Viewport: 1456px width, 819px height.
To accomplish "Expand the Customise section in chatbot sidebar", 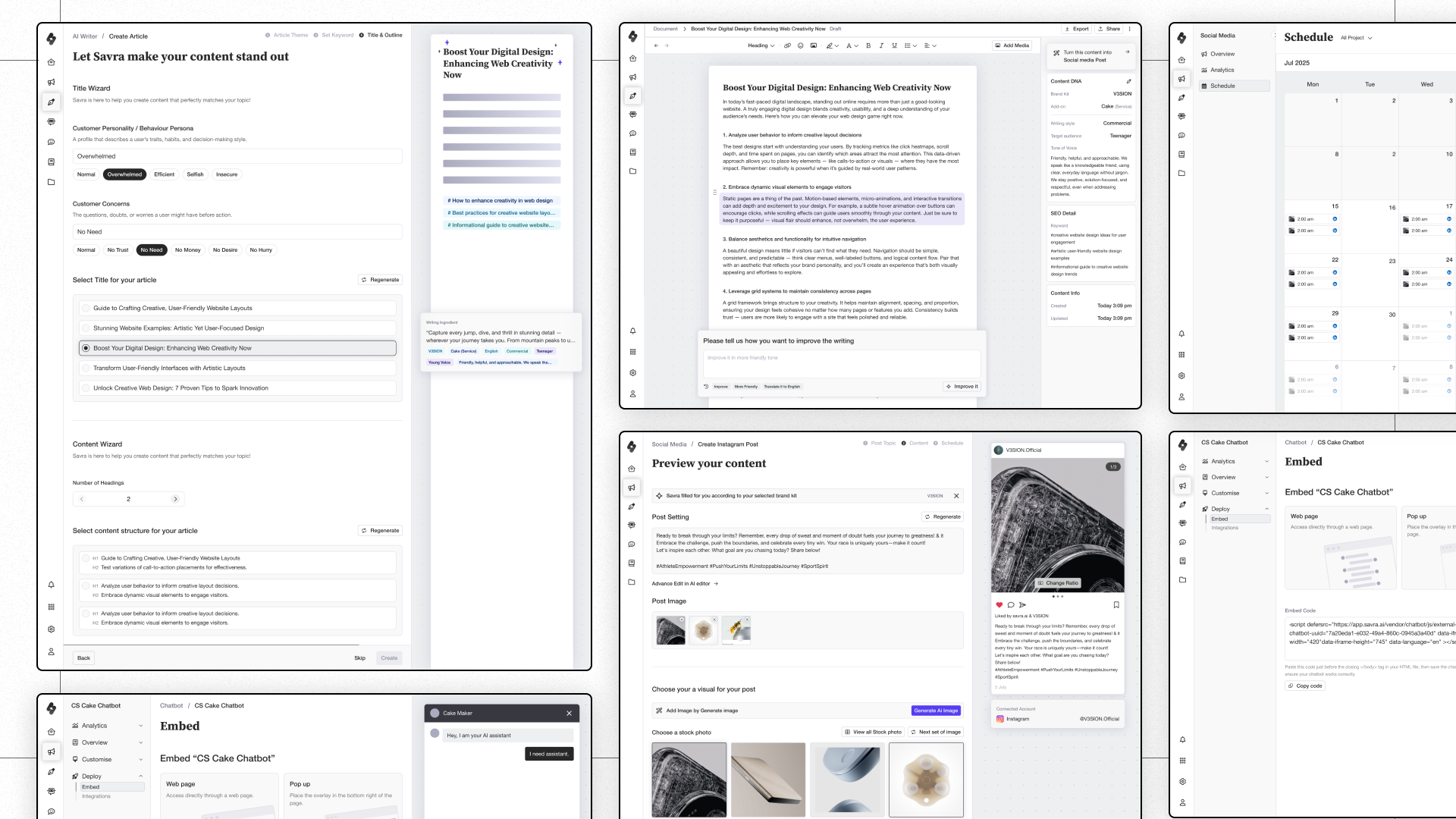I will 107,759.
